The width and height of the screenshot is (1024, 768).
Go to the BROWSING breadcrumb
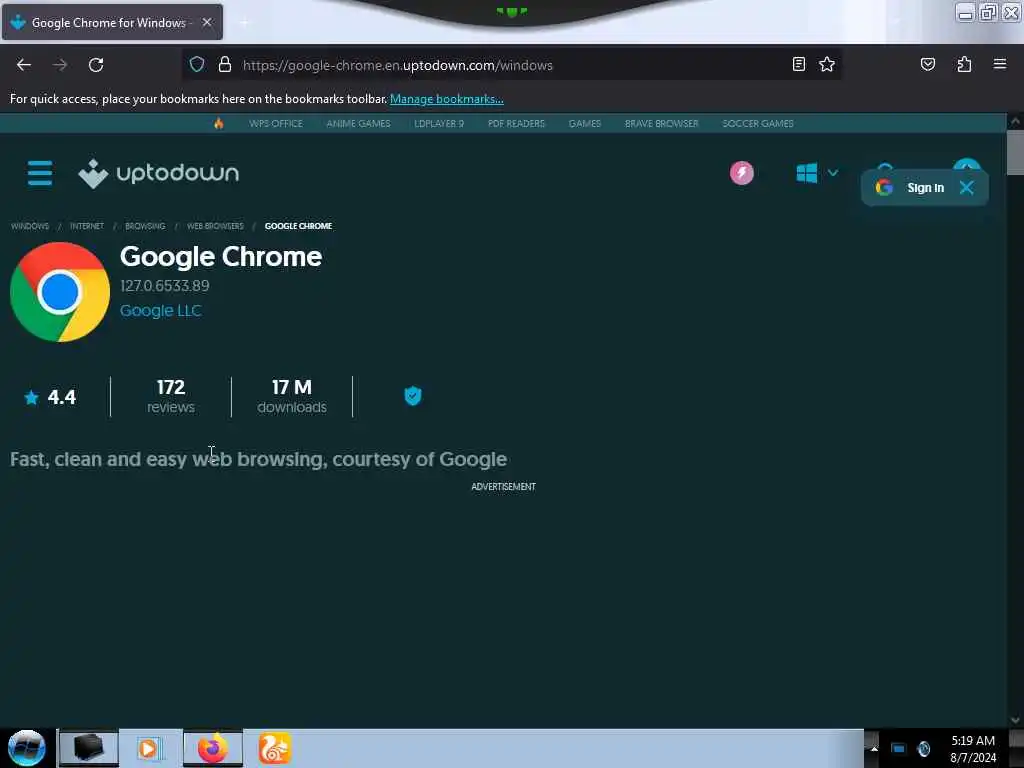click(x=145, y=226)
